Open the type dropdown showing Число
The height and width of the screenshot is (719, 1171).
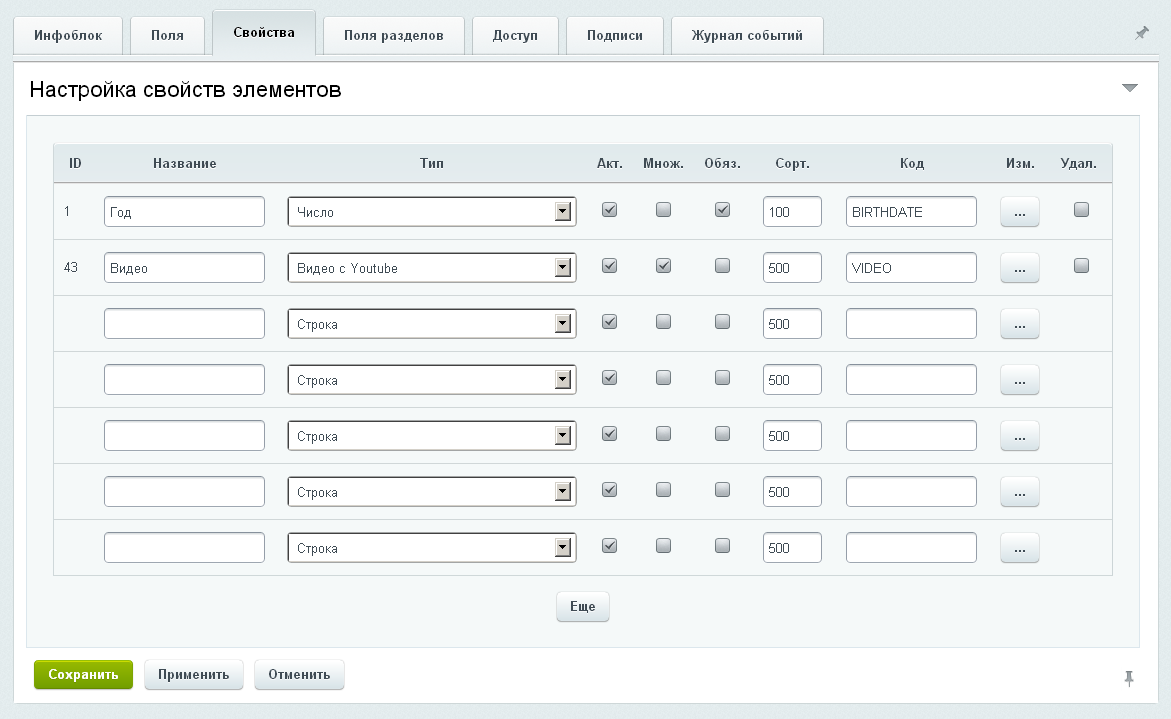(431, 212)
